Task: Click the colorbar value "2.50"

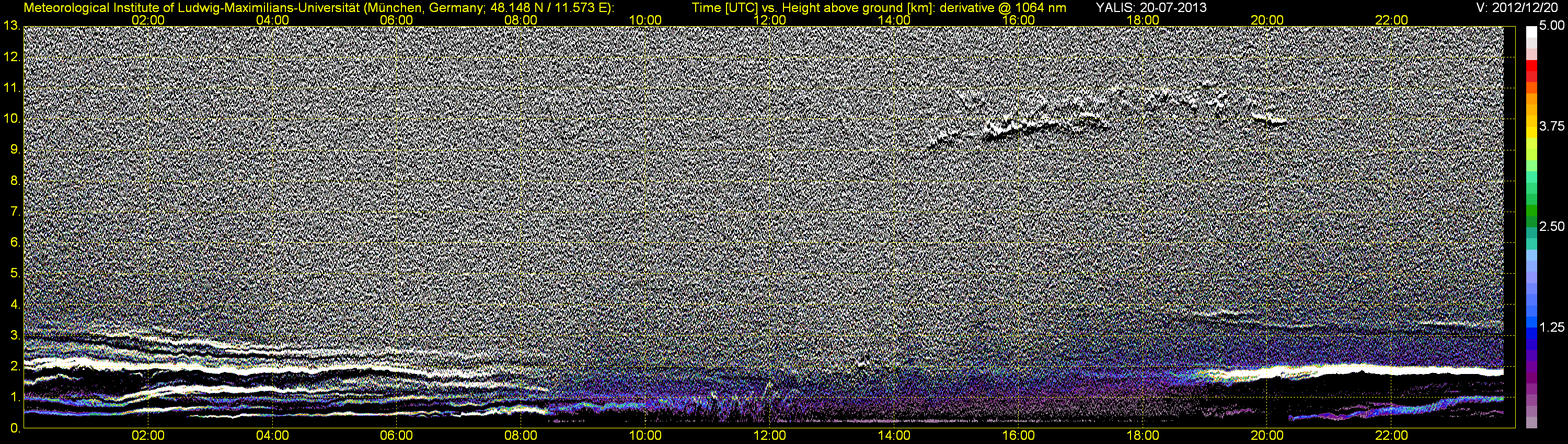Action: coord(1552,227)
